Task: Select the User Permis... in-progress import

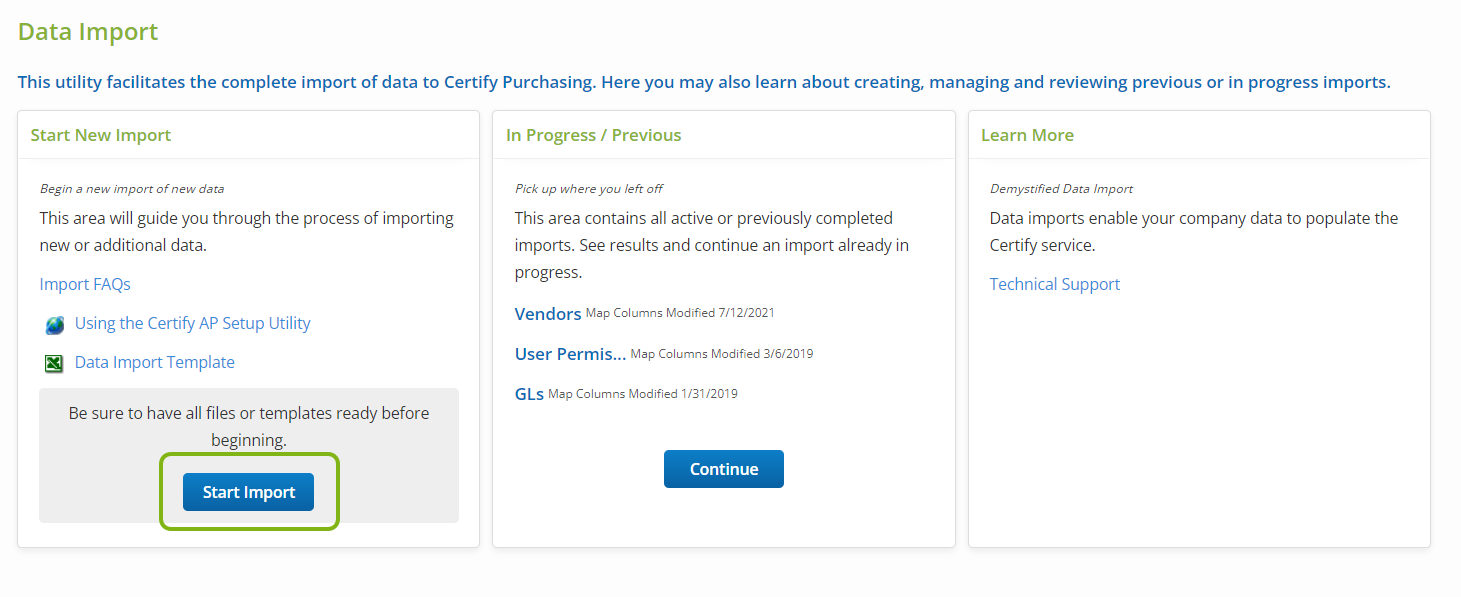Action: 570,354
